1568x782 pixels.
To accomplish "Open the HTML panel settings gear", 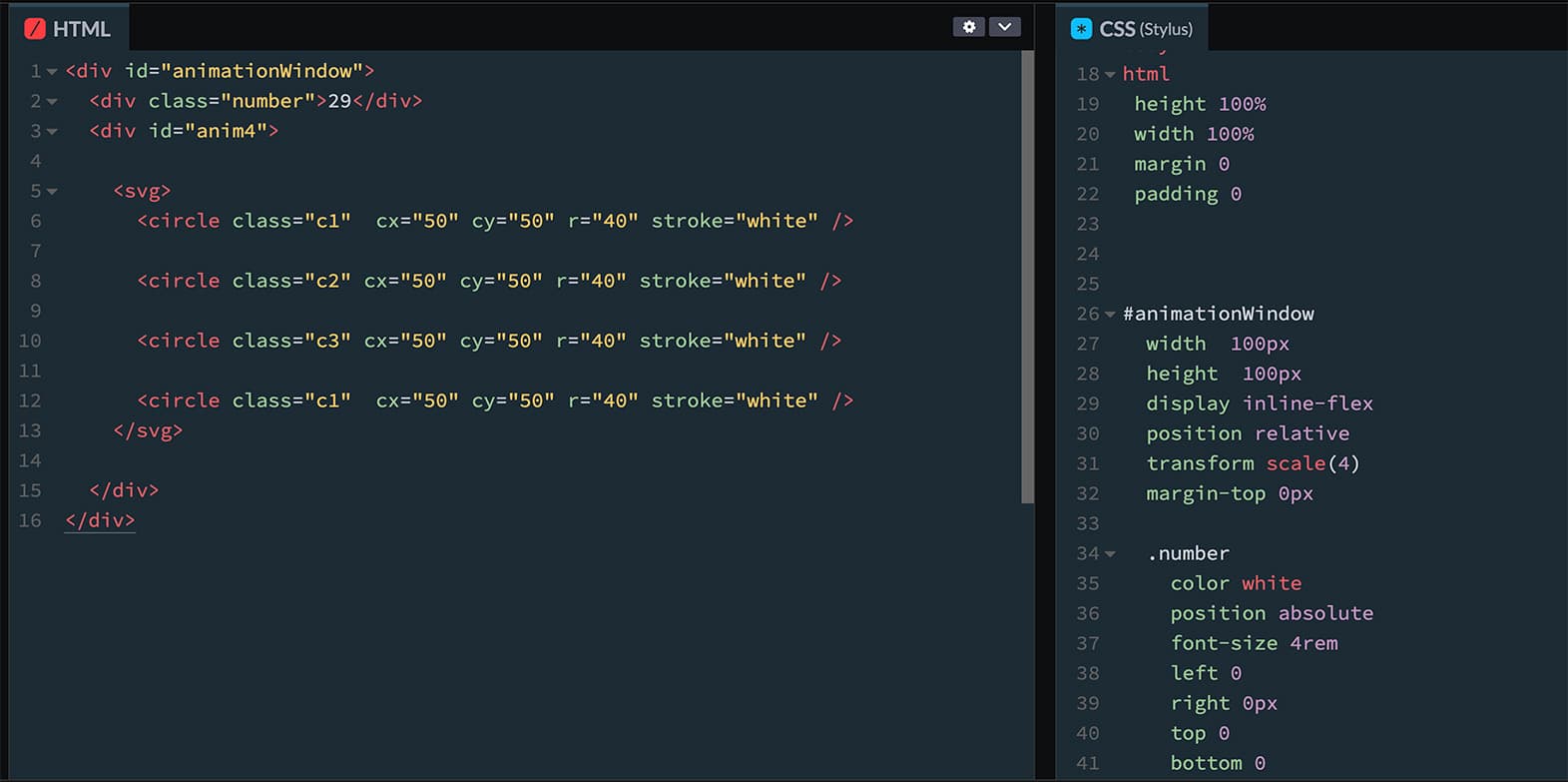I will click(968, 27).
